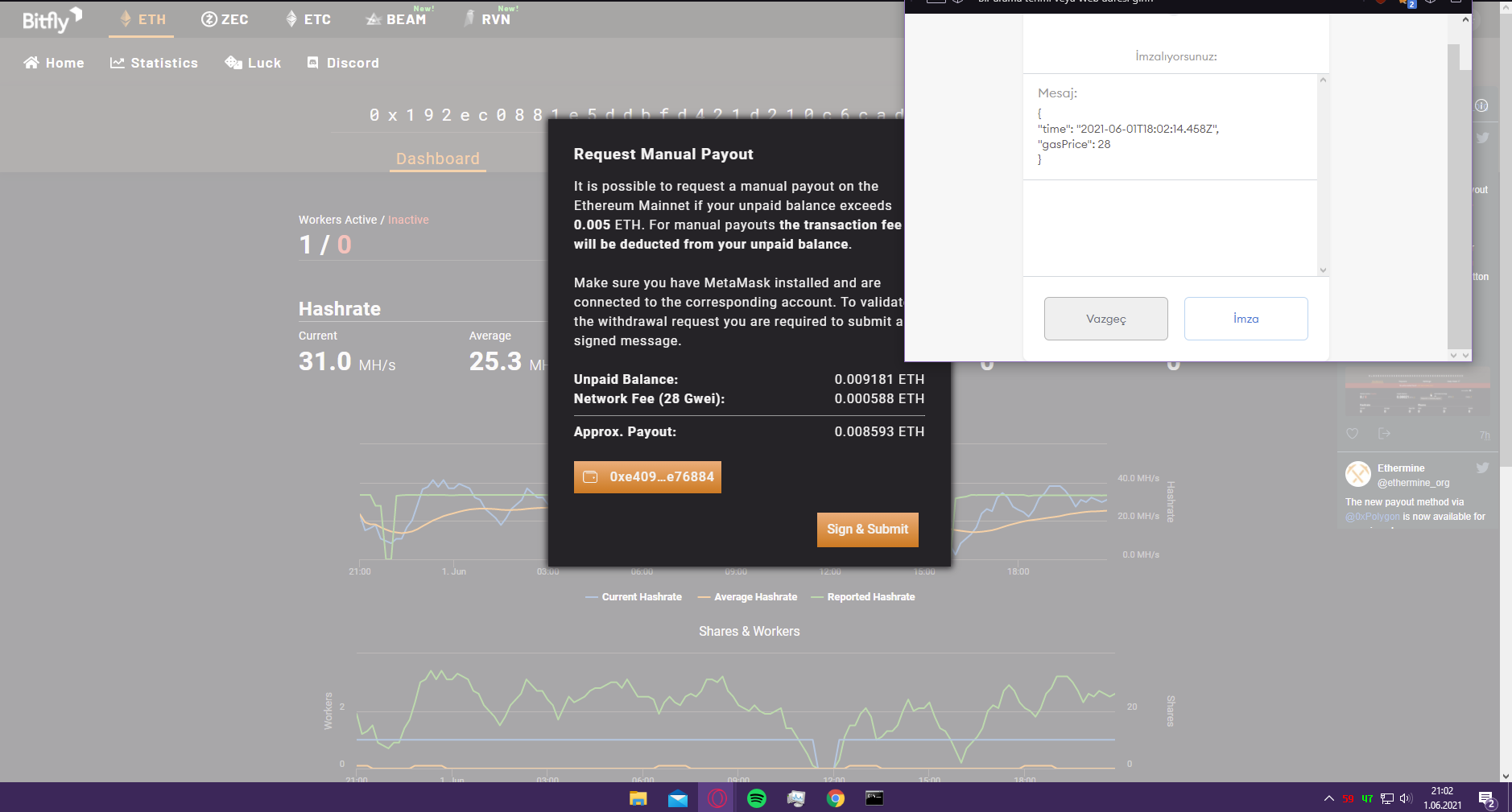Open the Mail app from the taskbar
The image size is (1512, 812).
(678, 798)
